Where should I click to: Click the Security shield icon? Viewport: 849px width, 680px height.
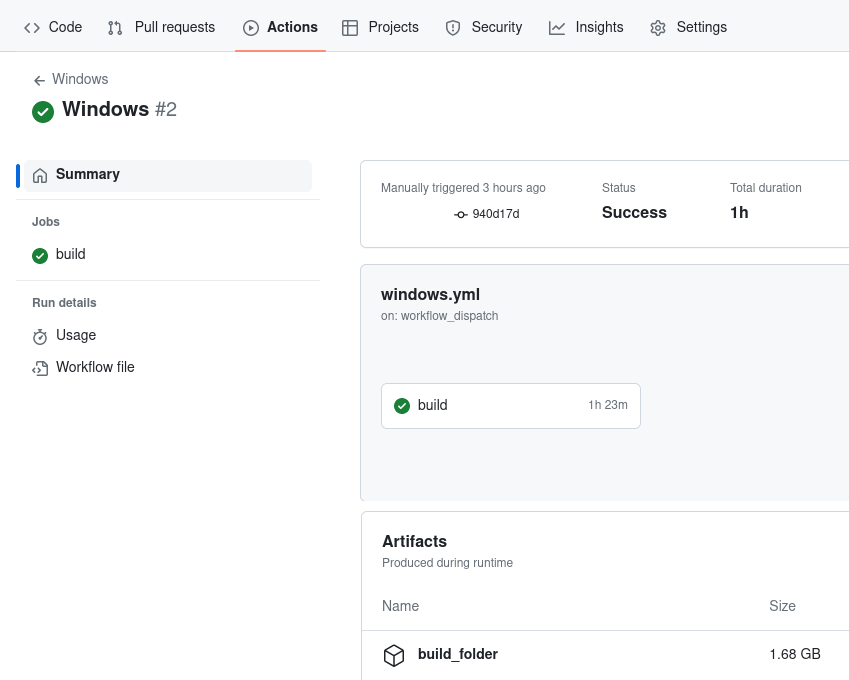pyautogui.click(x=453, y=28)
